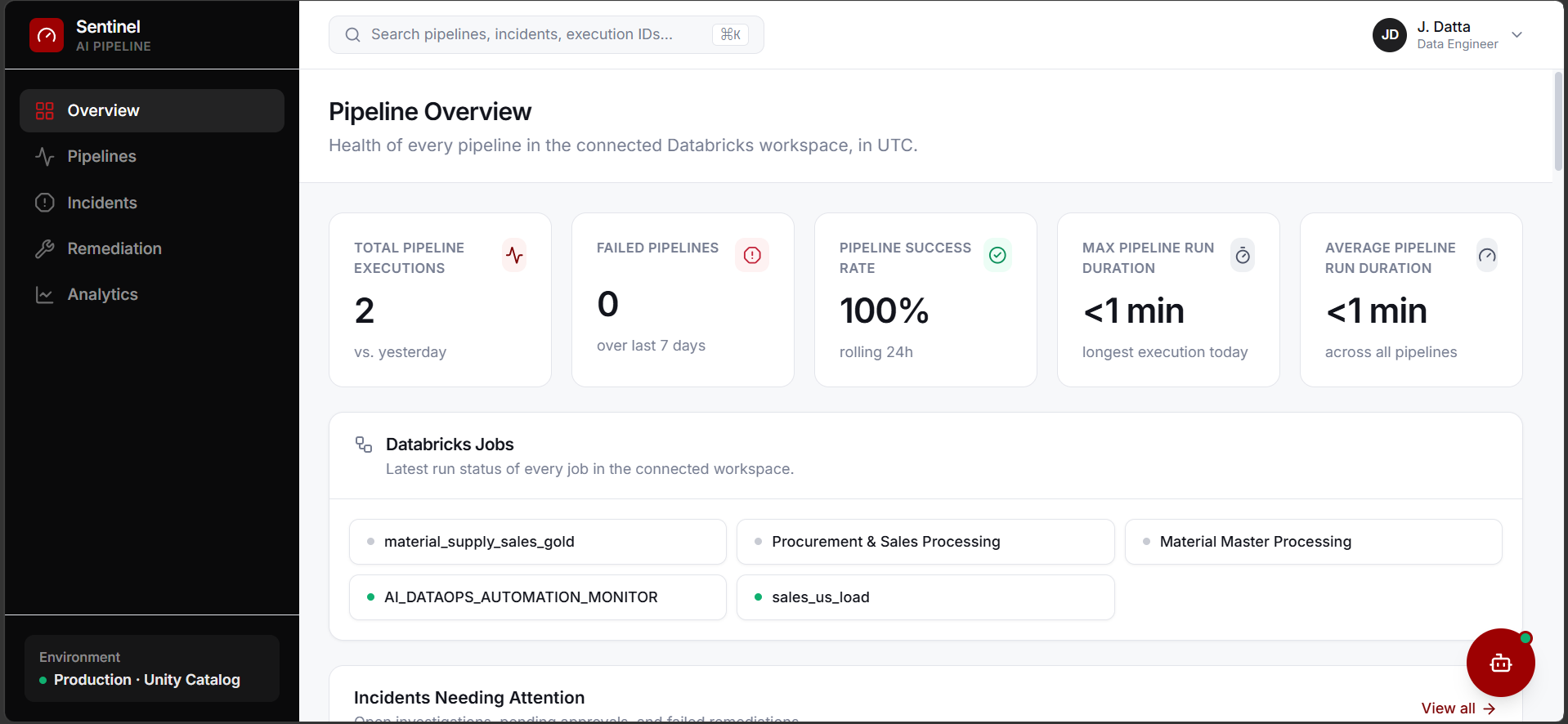Click the green dot of AI_DATAOPS_AUTOMATION_MONITOR job
1568x724 pixels.
(x=370, y=597)
